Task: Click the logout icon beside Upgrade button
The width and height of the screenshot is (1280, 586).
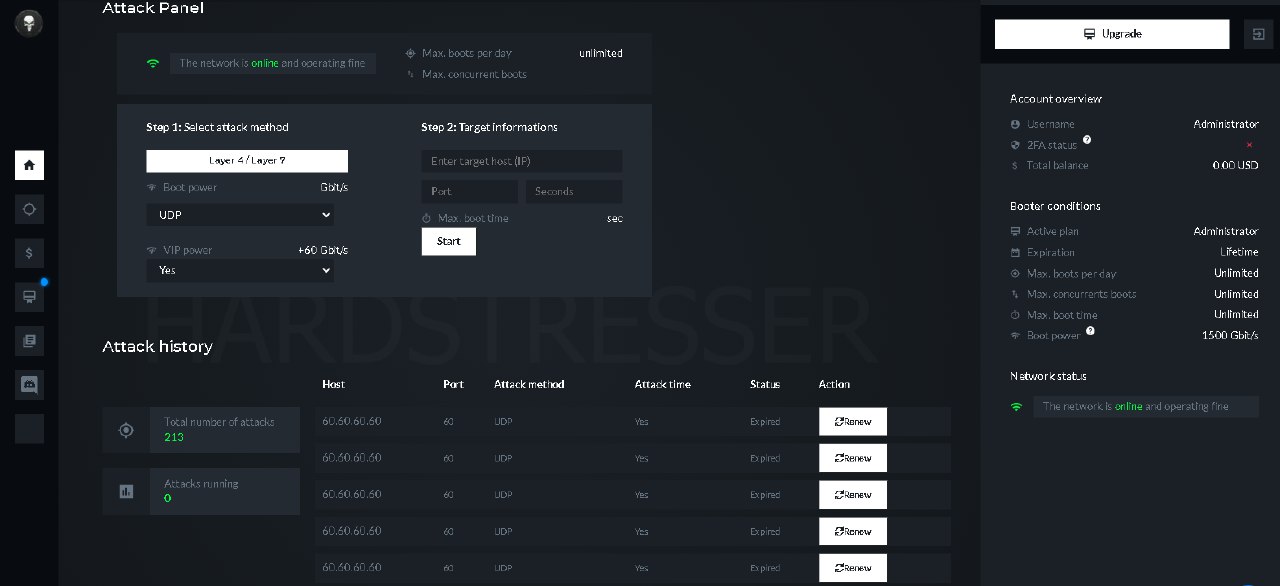Action: (x=1257, y=33)
